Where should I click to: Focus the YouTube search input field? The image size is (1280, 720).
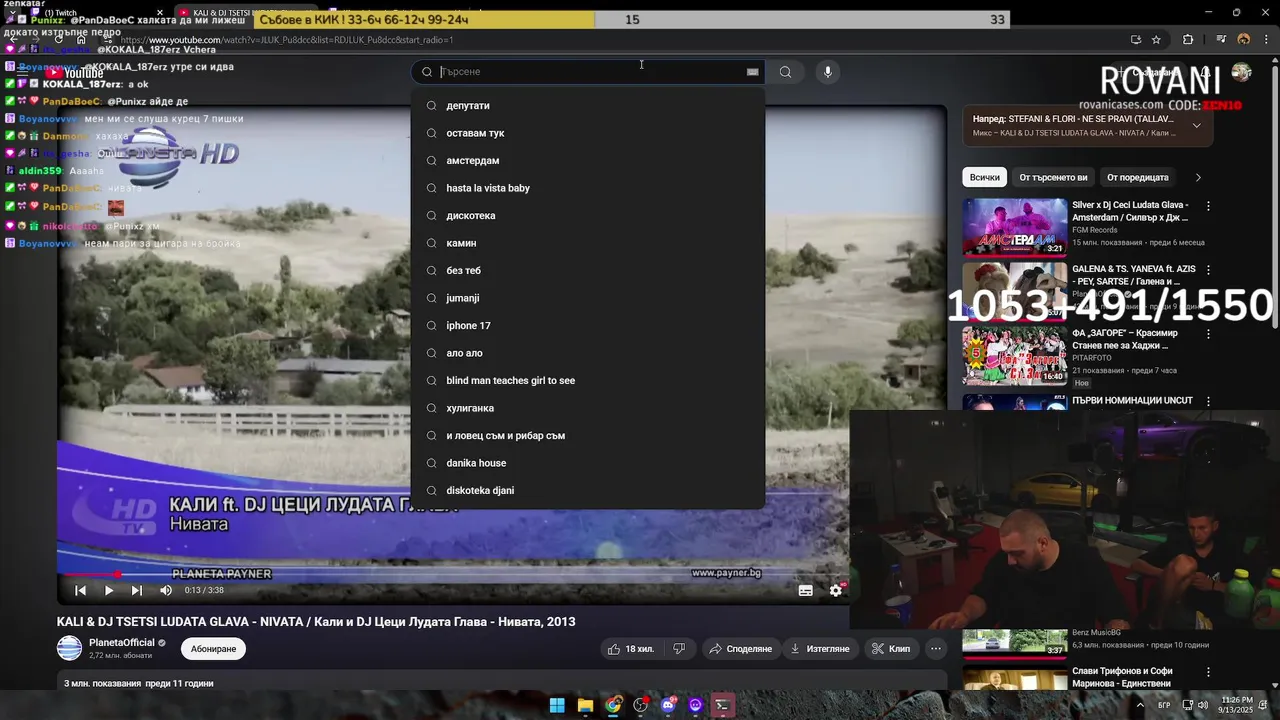click(590, 72)
